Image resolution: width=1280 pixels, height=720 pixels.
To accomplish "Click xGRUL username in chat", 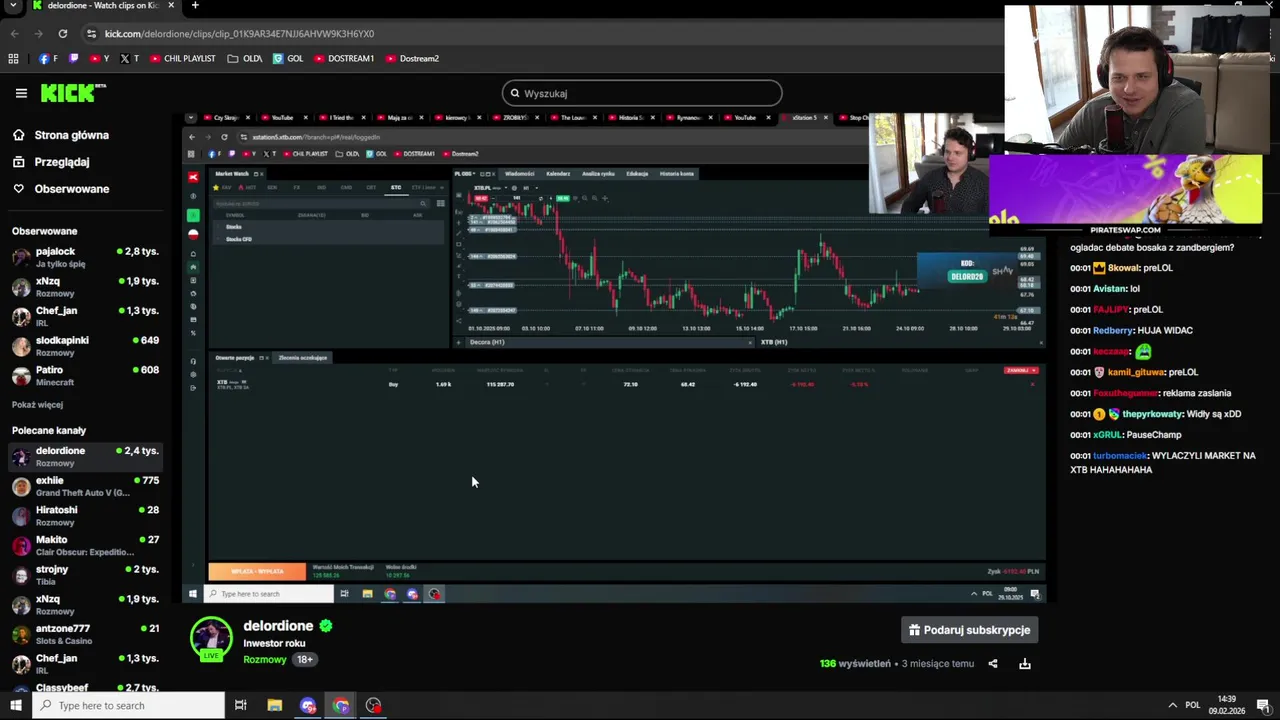I will [1107, 435].
